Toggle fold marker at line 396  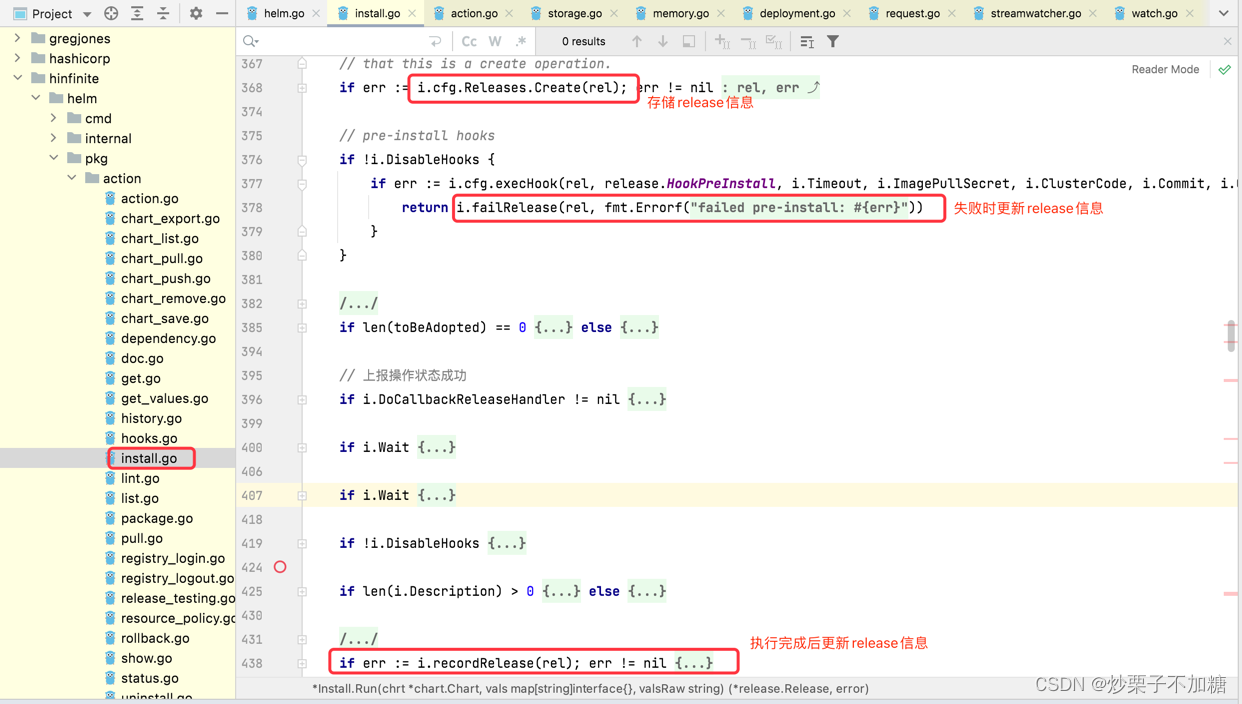(302, 400)
